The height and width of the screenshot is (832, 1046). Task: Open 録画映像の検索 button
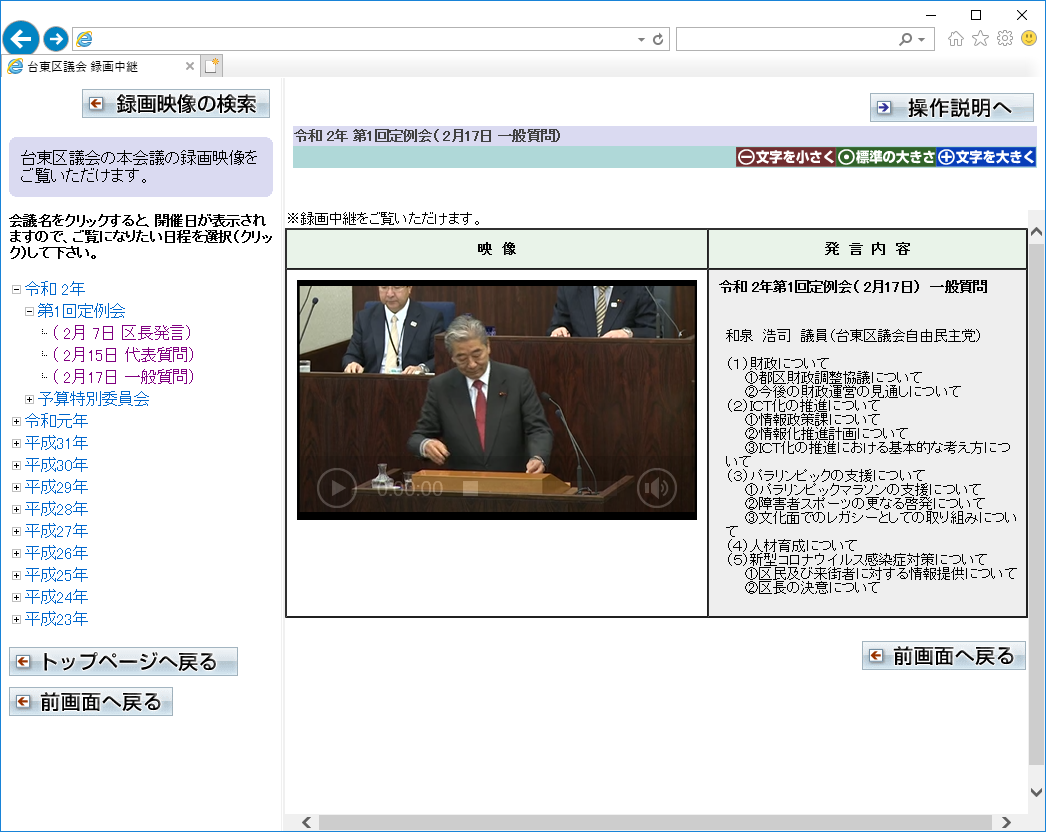click(176, 103)
